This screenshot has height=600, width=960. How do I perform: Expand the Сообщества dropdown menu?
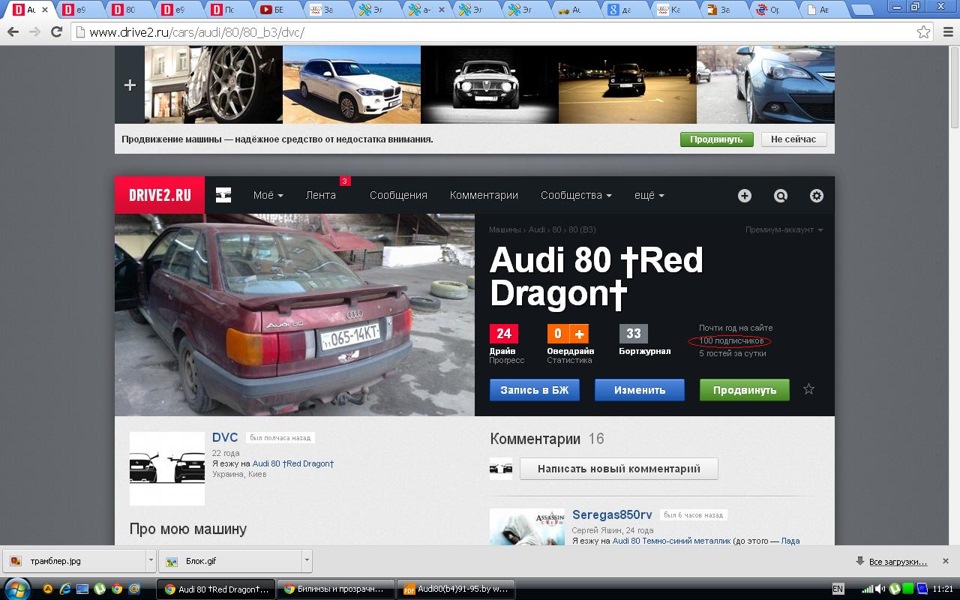(576, 195)
